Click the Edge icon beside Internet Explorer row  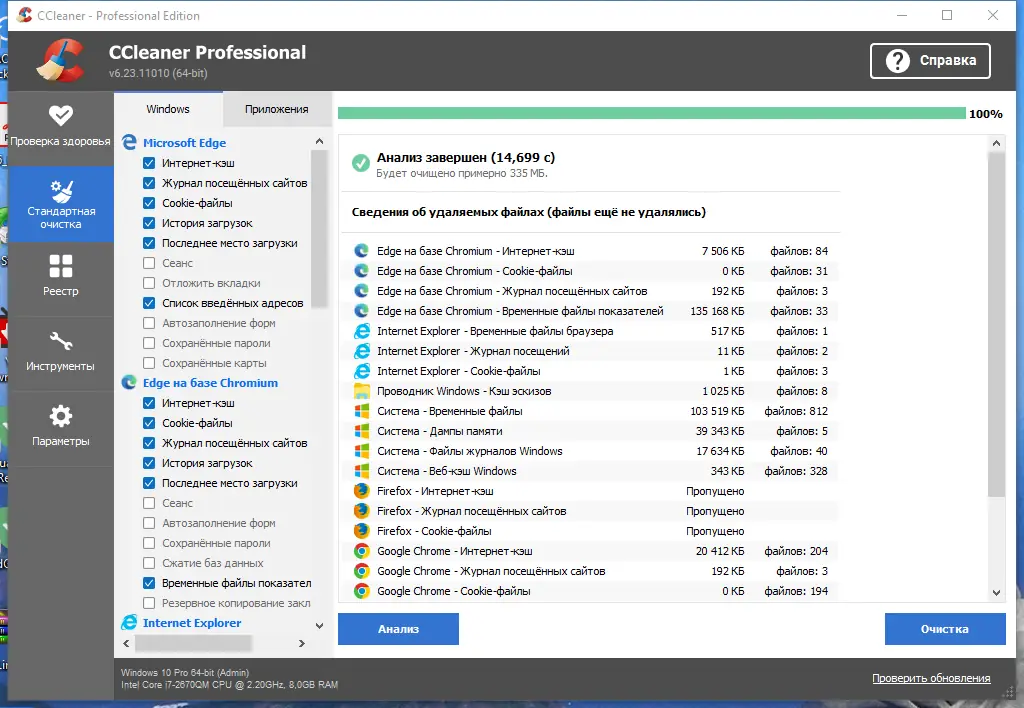(x=361, y=331)
